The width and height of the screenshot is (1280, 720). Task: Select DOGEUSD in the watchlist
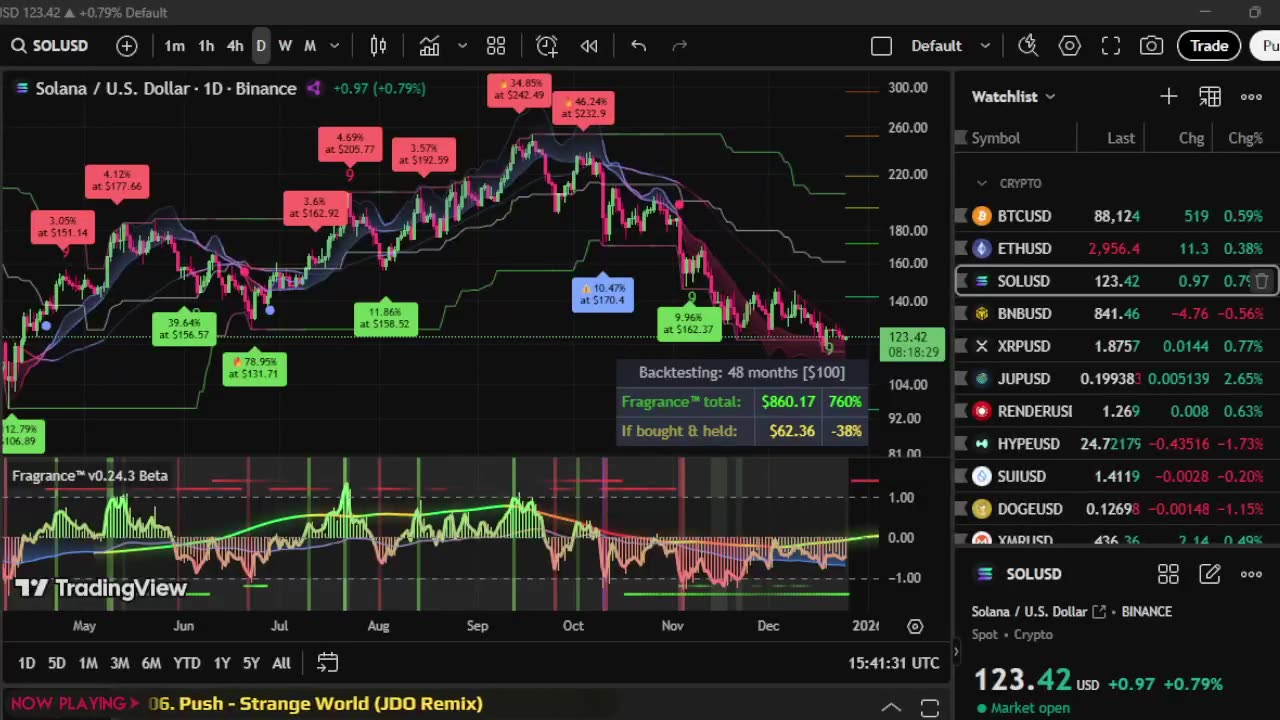click(x=1117, y=509)
